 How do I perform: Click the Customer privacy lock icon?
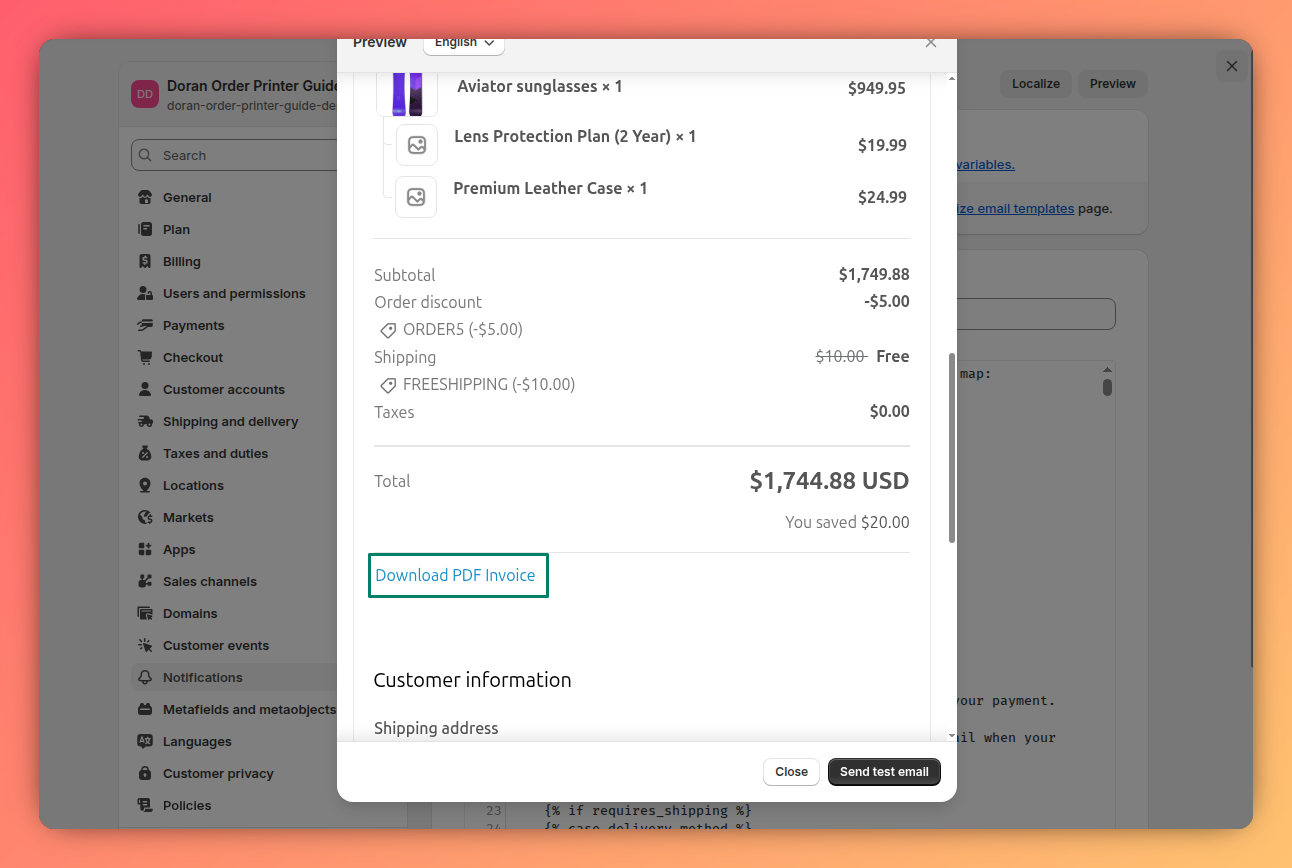tap(145, 773)
